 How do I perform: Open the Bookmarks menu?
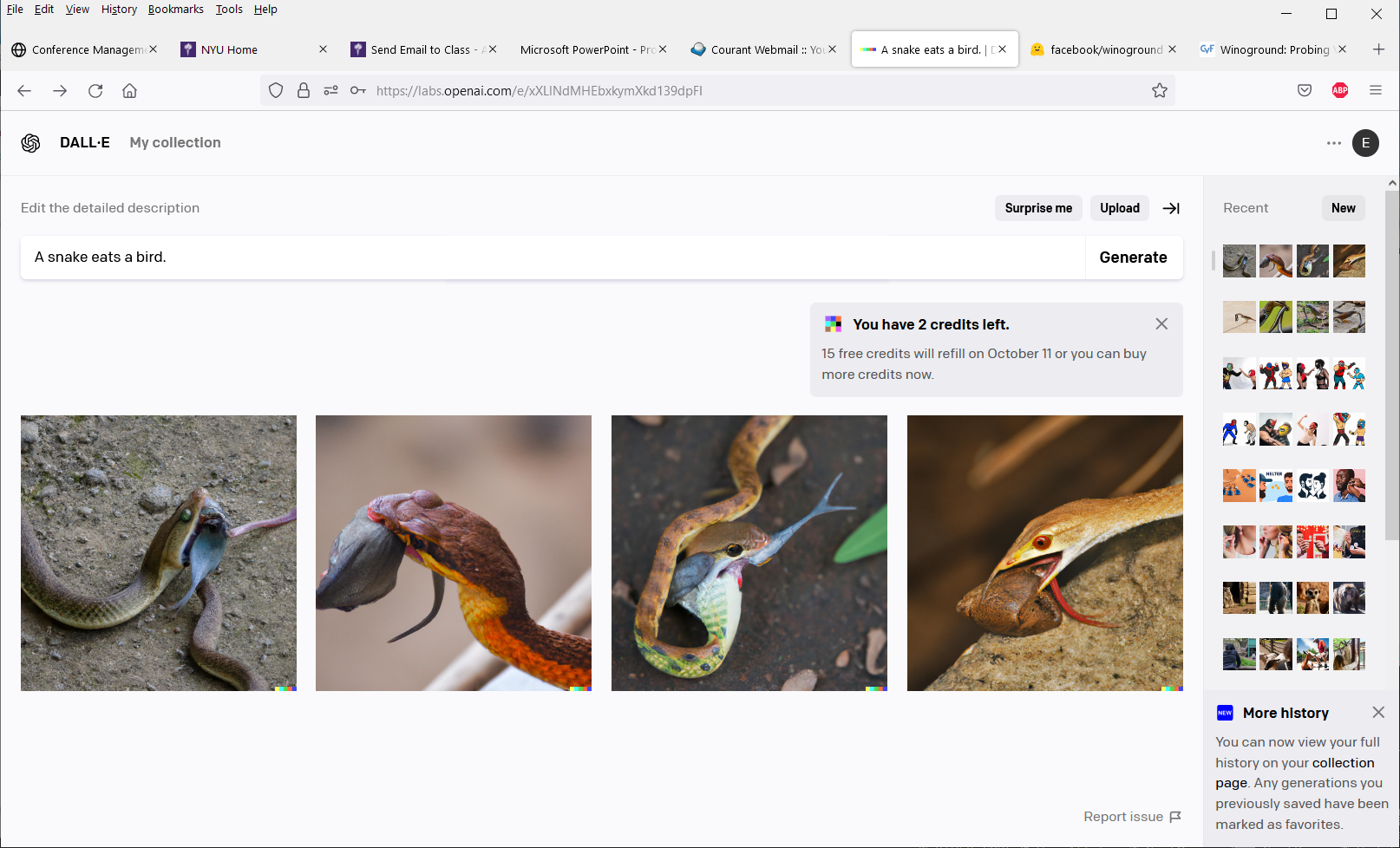(x=175, y=10)
